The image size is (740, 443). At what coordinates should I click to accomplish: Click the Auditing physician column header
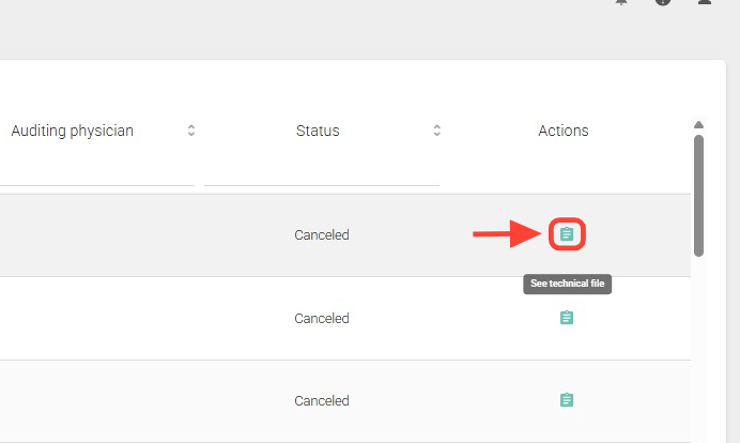tap(72, 131)
